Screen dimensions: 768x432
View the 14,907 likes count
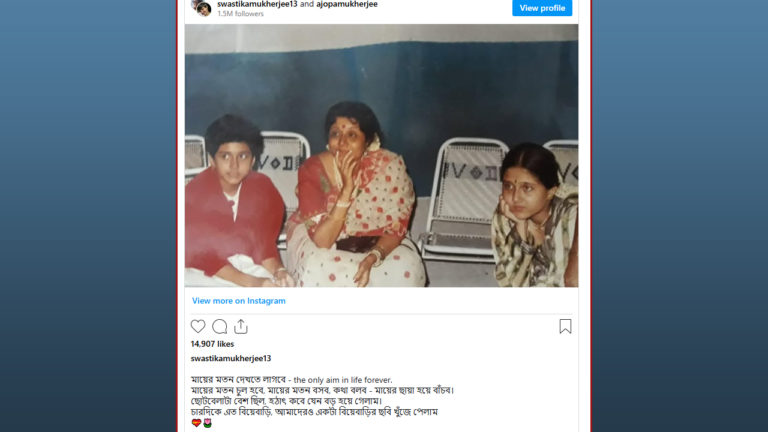point(212,344)
